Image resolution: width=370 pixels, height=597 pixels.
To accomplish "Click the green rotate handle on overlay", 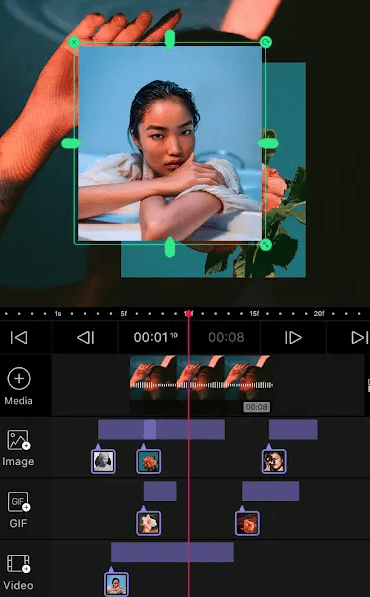I will pyautogui.click(x=265, y=42).
